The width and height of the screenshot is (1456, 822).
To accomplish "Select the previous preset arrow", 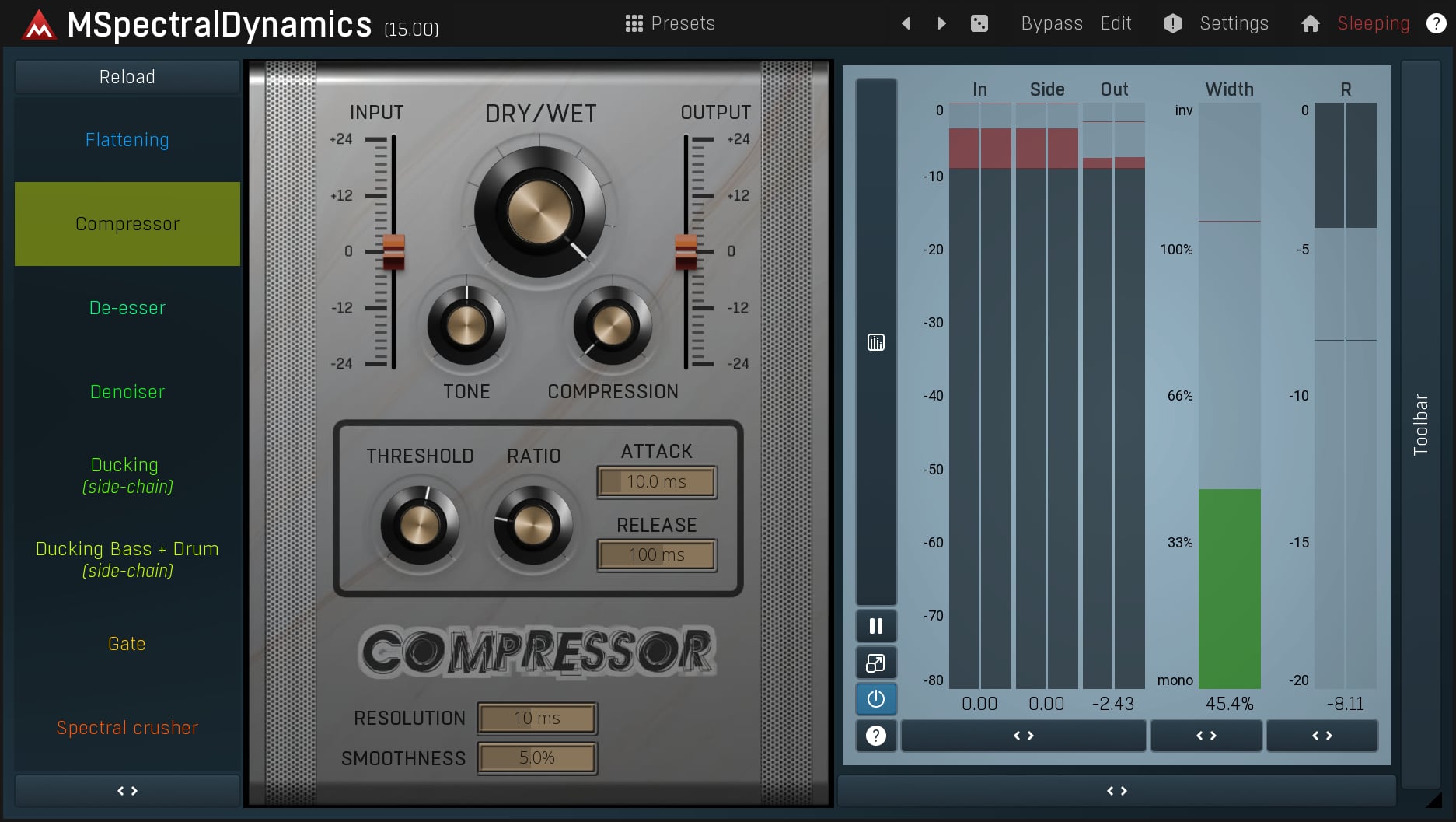I will coord(906,23).
